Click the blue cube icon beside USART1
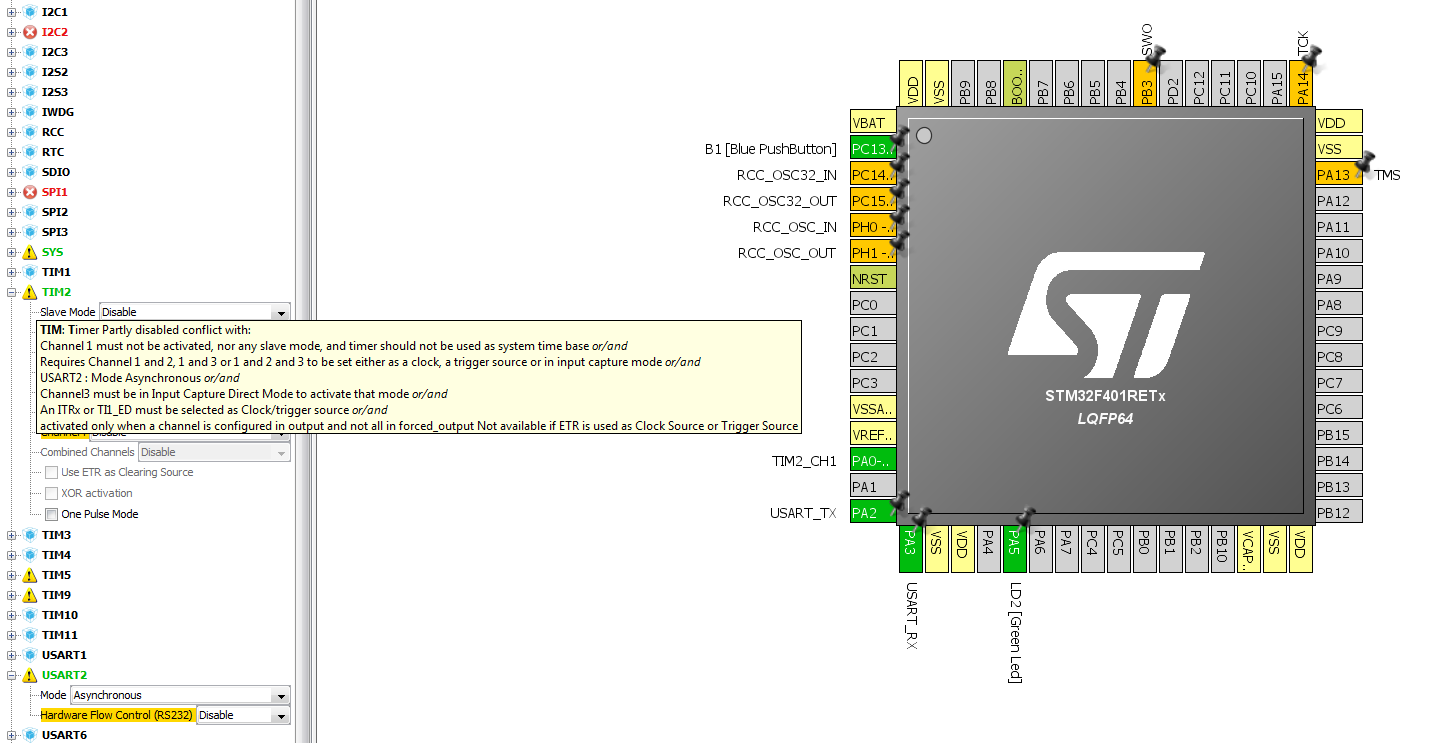This screenshot has height=743, width=1432. 30,655
